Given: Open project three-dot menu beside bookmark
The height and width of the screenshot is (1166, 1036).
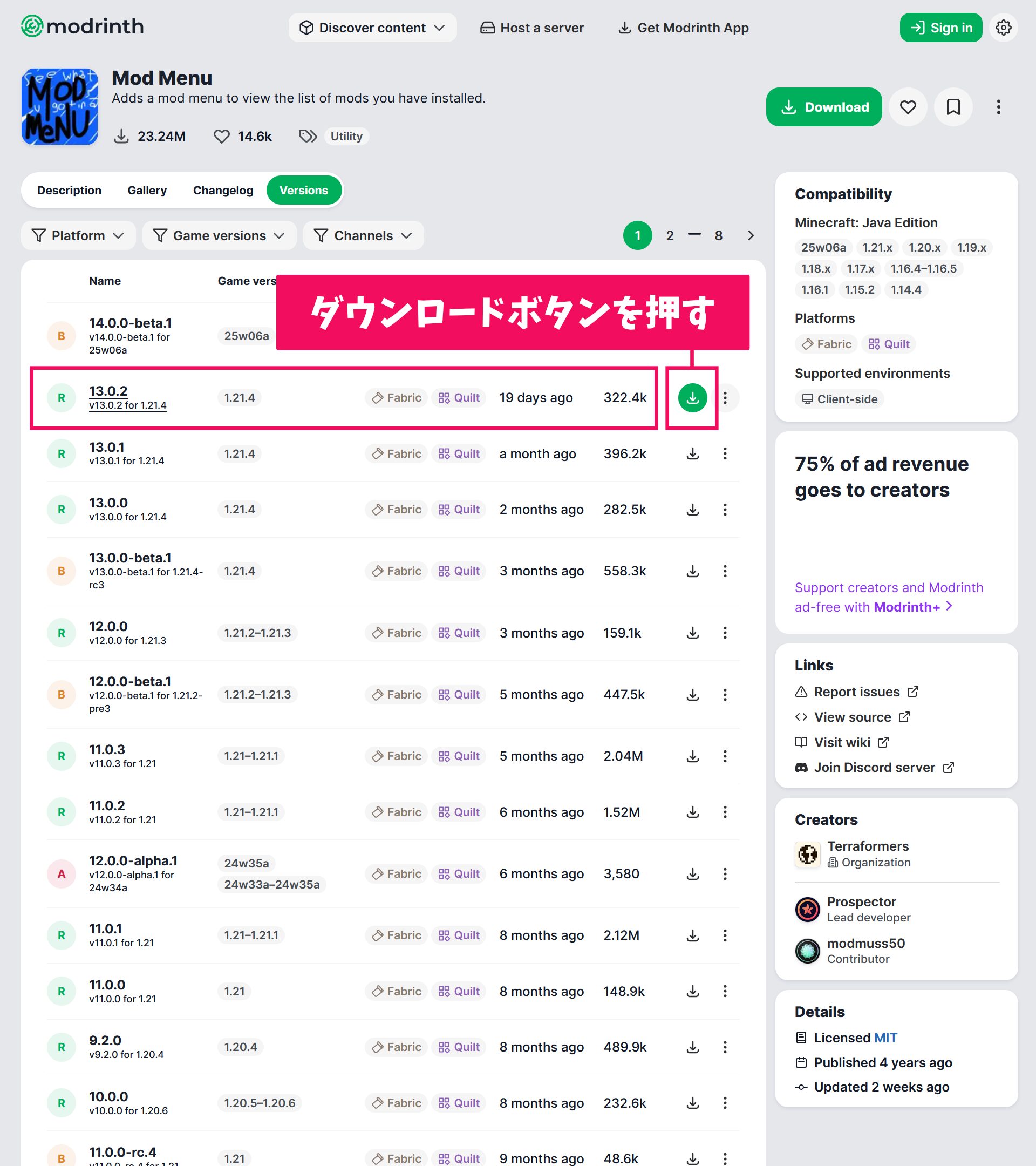Looking at the screenshot, I should (998, 107).
